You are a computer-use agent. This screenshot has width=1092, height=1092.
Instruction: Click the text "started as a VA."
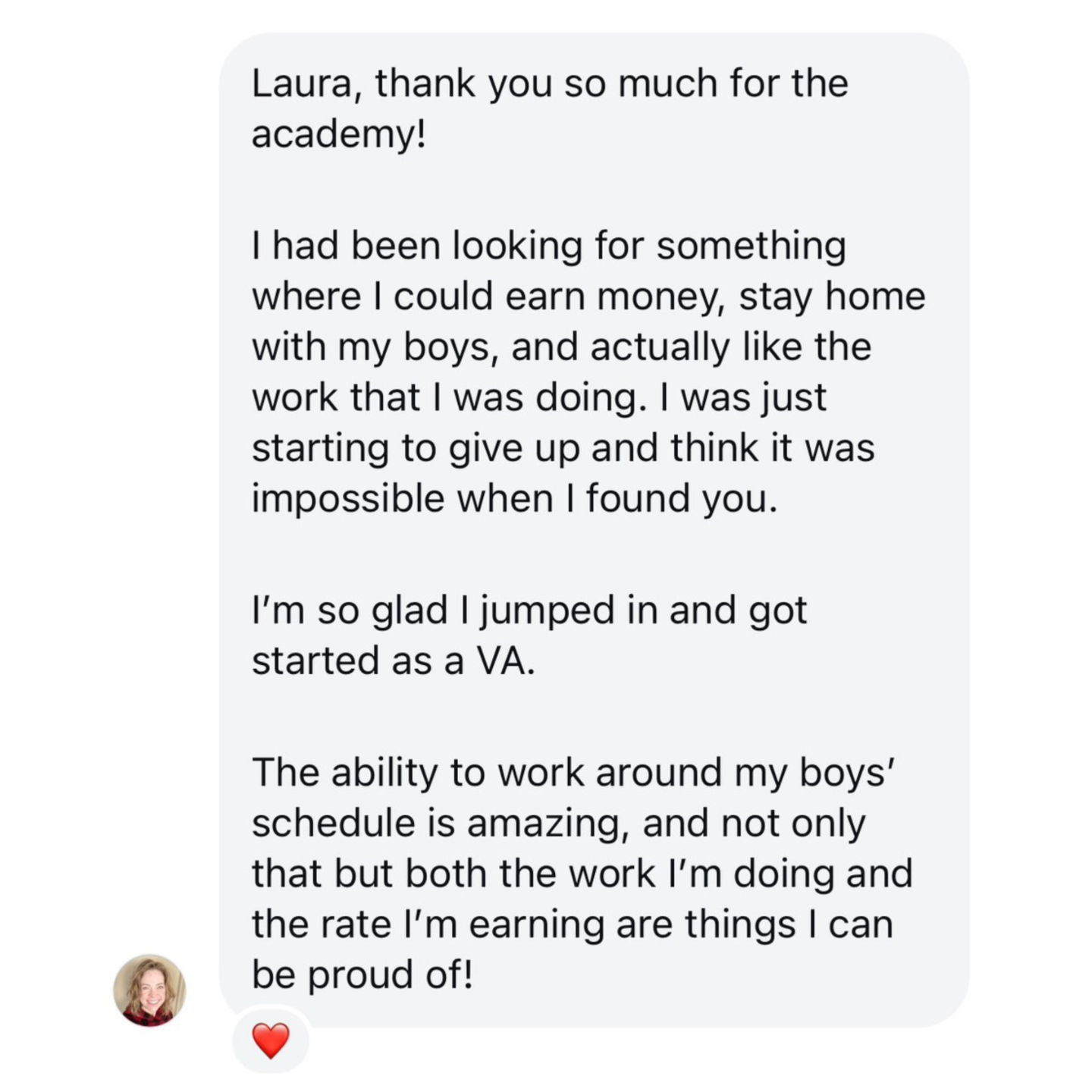393,661
